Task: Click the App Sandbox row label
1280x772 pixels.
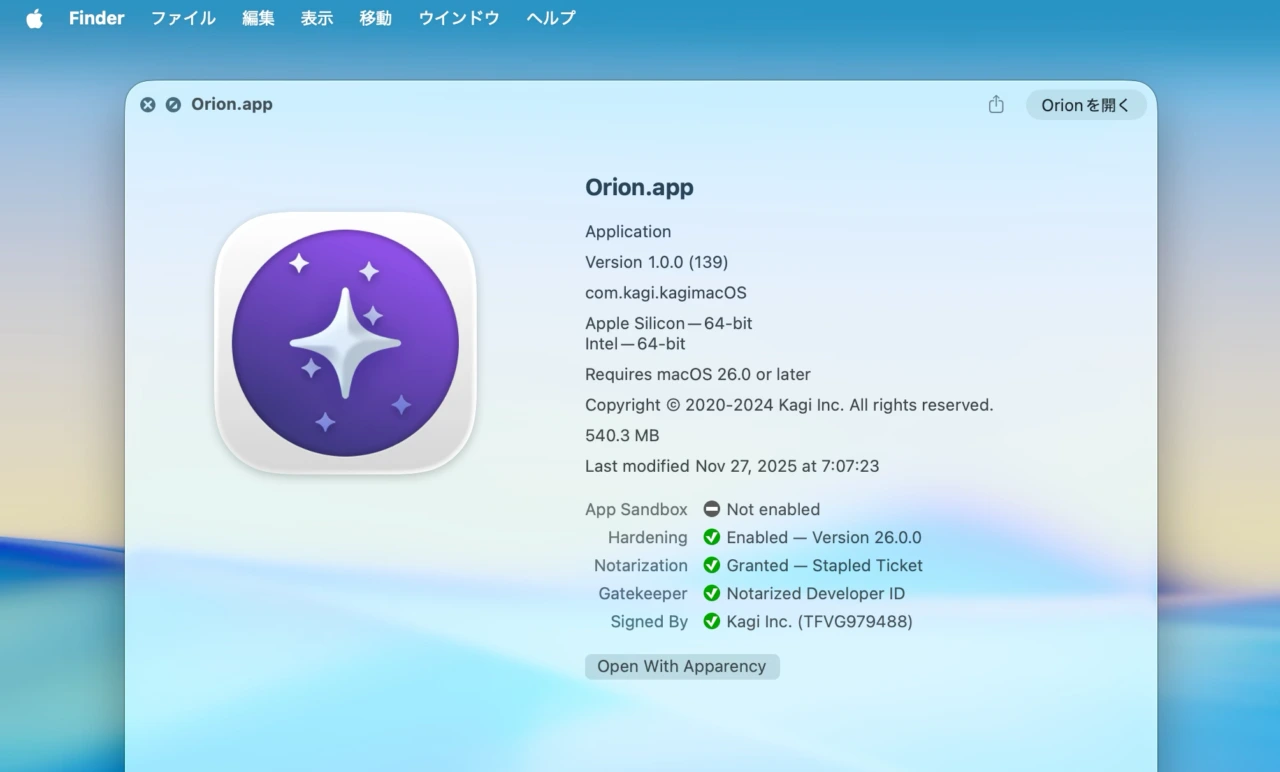Action: point(636,509)
